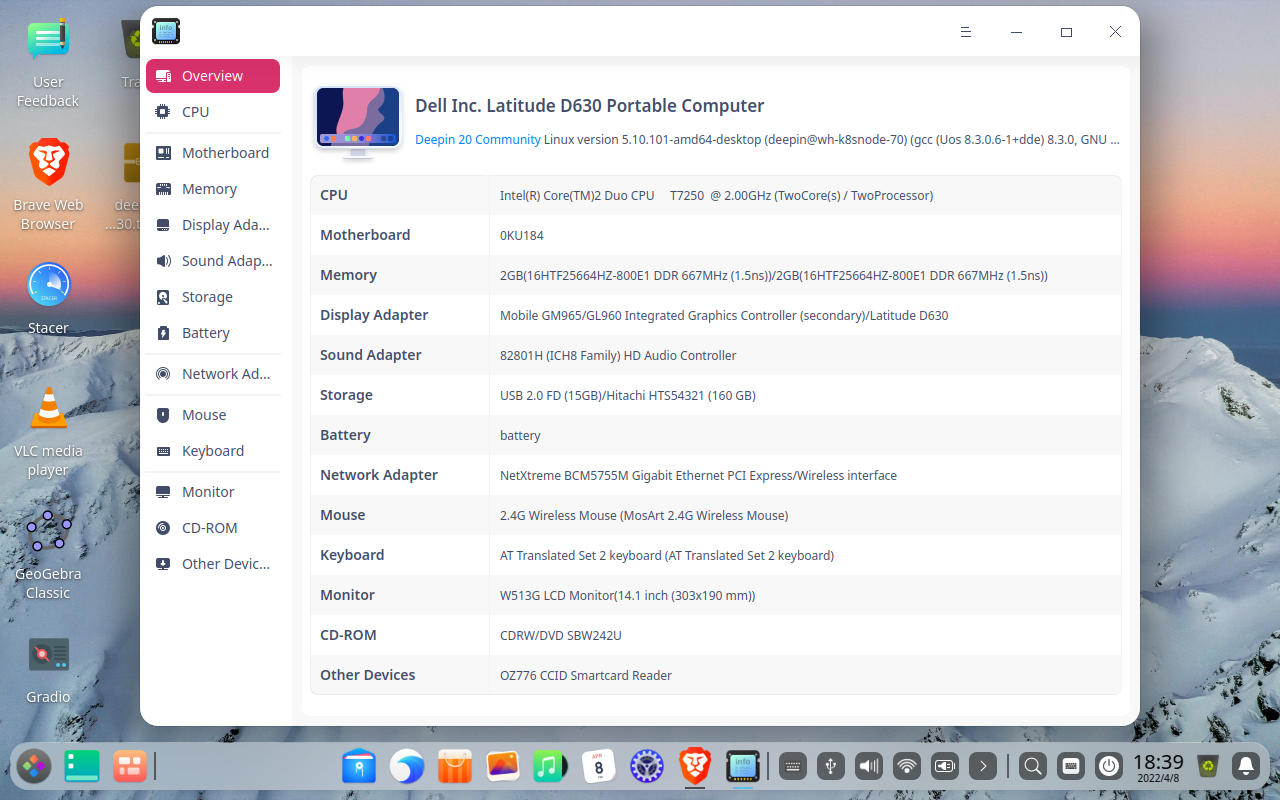The width and height of the screenshot is (1280, 800).
Task: Click the Device Manager icon in the dock
Action: coord(743,767)
